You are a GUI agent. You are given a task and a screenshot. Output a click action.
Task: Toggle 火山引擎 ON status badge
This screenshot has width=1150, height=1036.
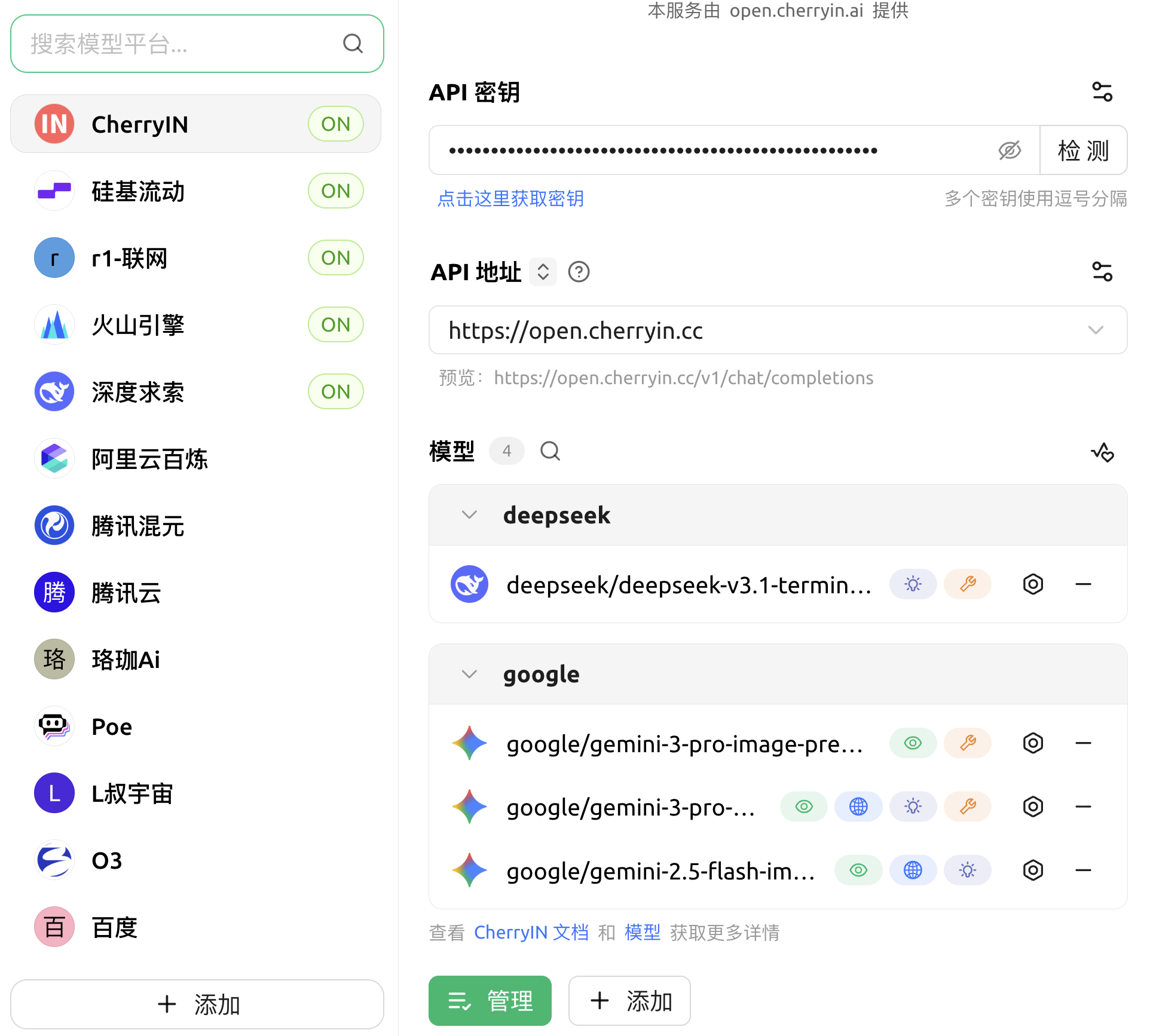(336, 325)
